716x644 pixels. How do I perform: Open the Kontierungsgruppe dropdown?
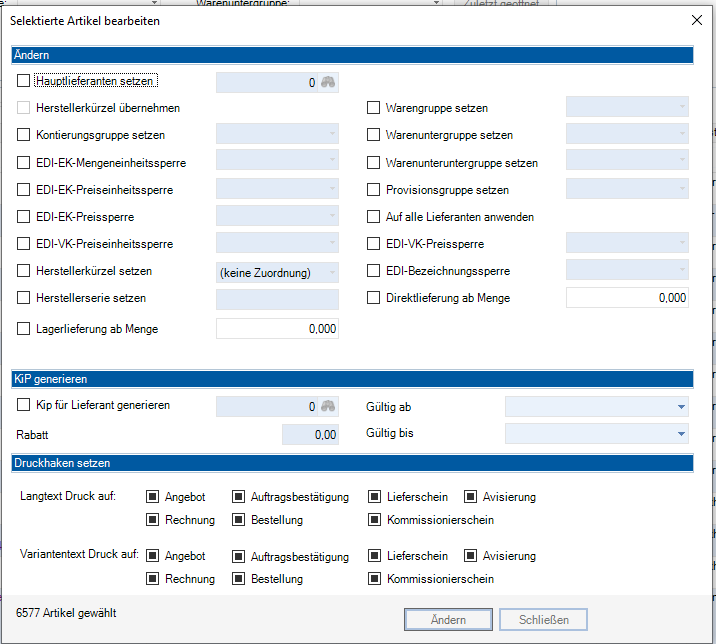click(331, 135)
